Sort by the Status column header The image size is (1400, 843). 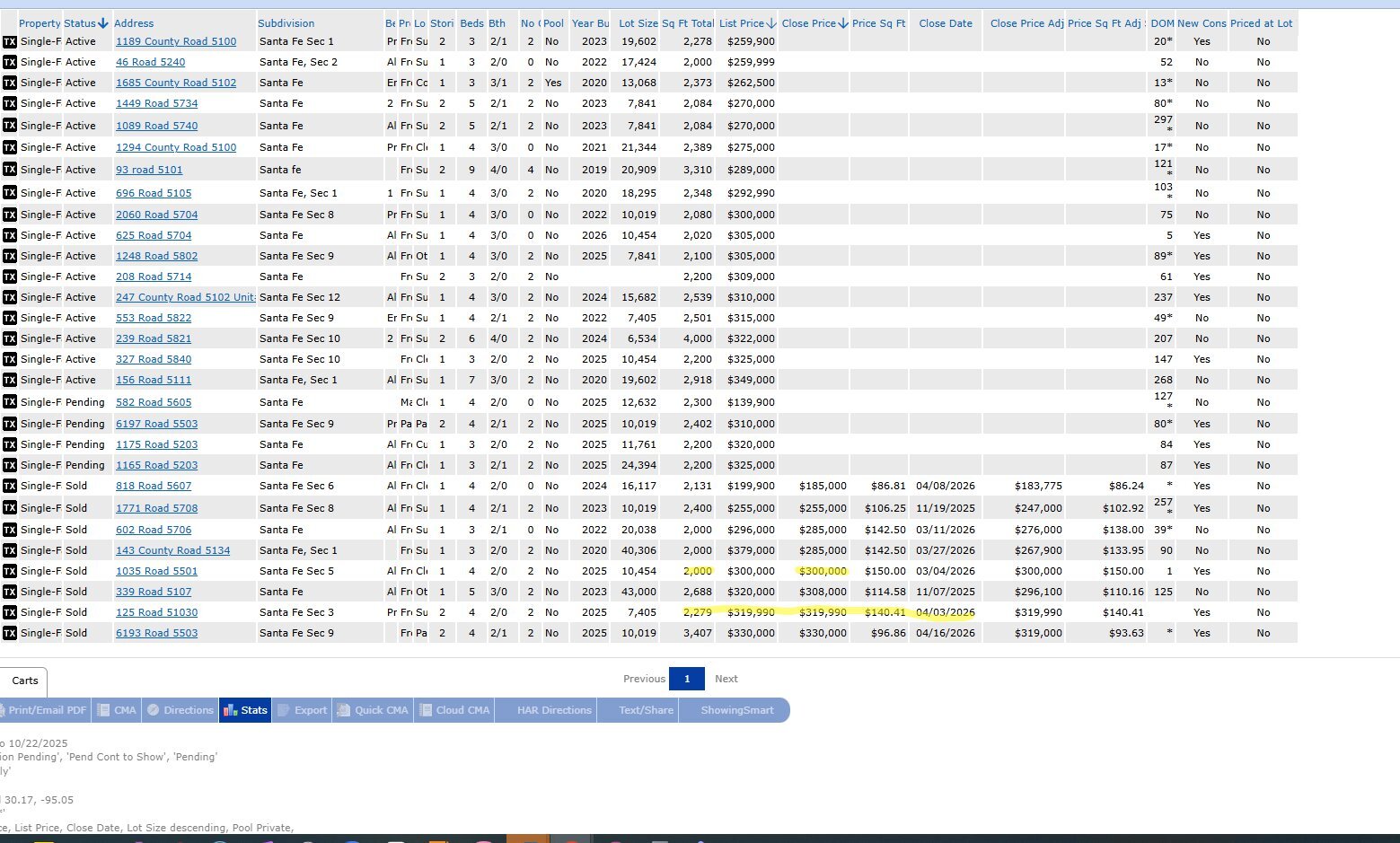point(85,23)
